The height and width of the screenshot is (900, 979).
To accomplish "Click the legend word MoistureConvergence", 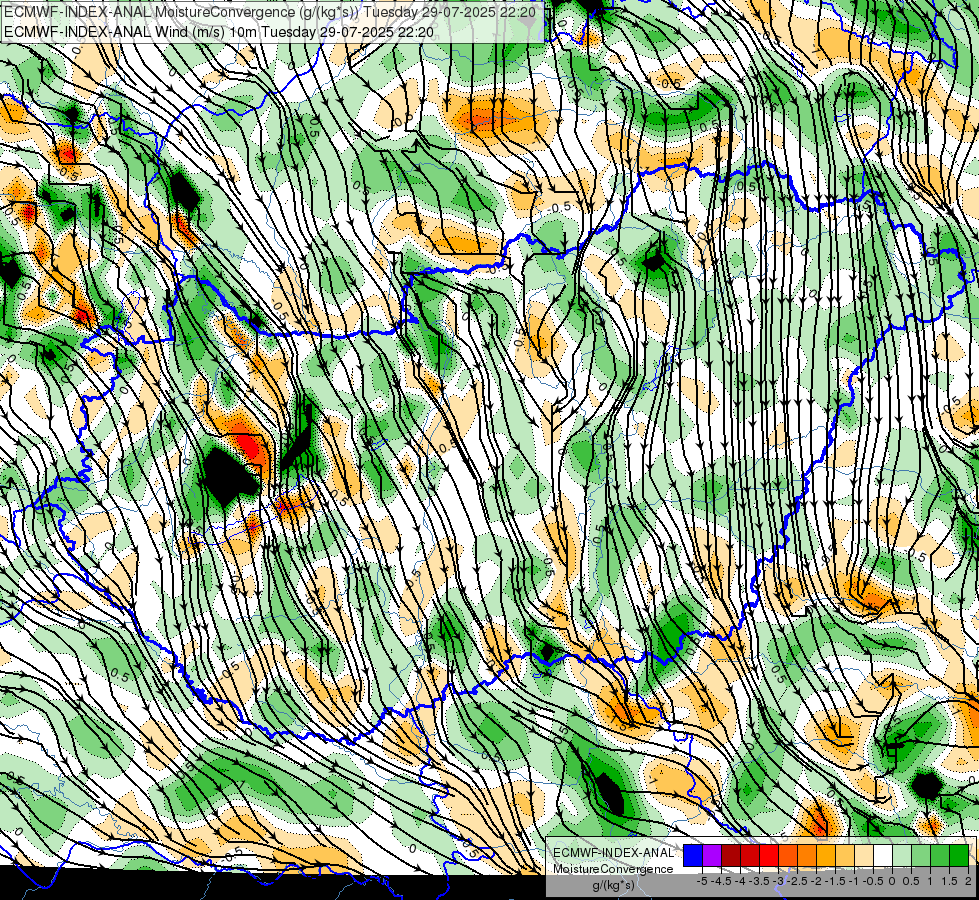I will [613, 869].
